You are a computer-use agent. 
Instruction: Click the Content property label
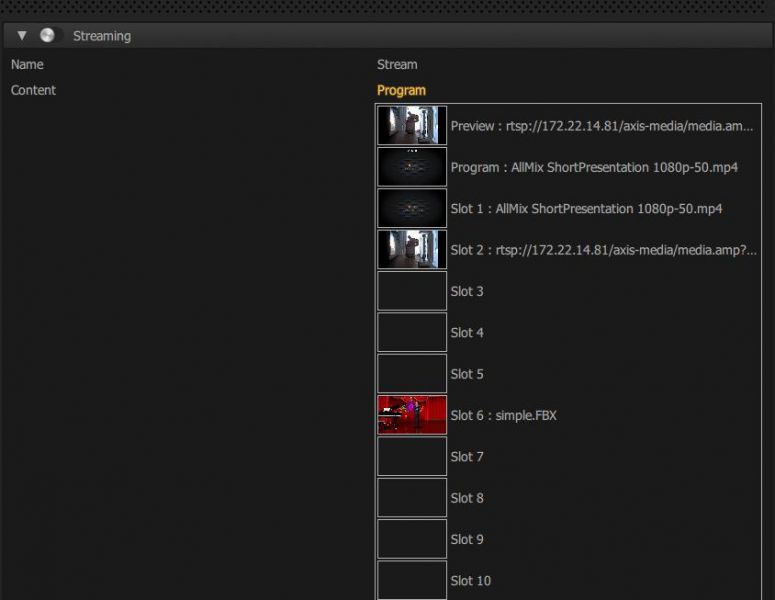pos(33,90)
